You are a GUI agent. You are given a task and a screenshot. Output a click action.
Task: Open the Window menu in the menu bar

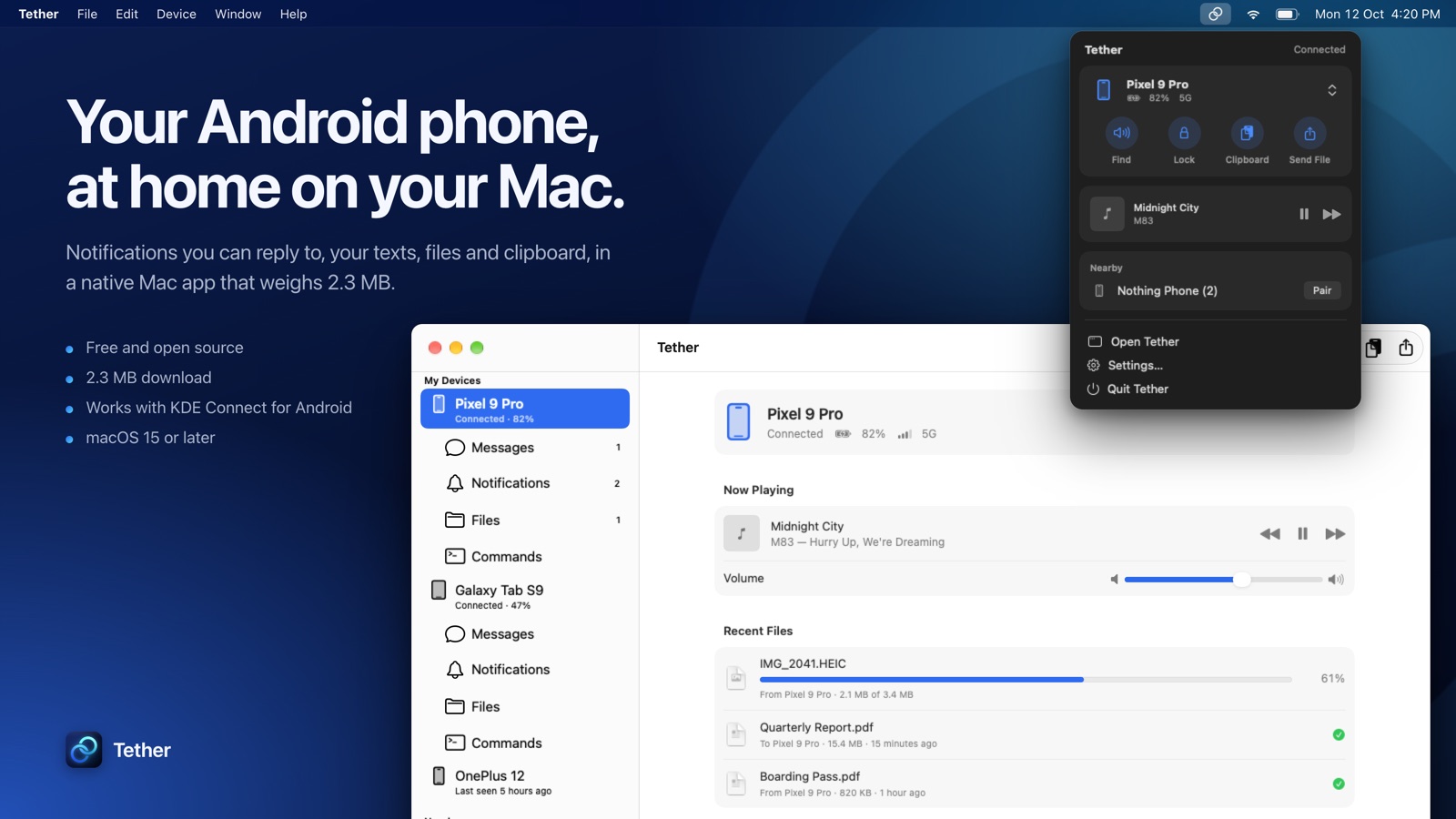click(238, 14)
